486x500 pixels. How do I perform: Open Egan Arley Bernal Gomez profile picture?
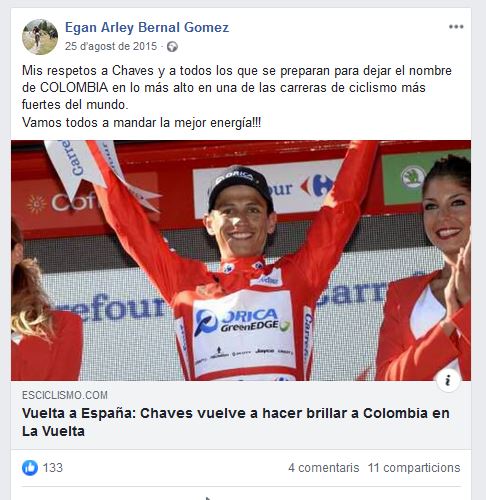[40, 37]
